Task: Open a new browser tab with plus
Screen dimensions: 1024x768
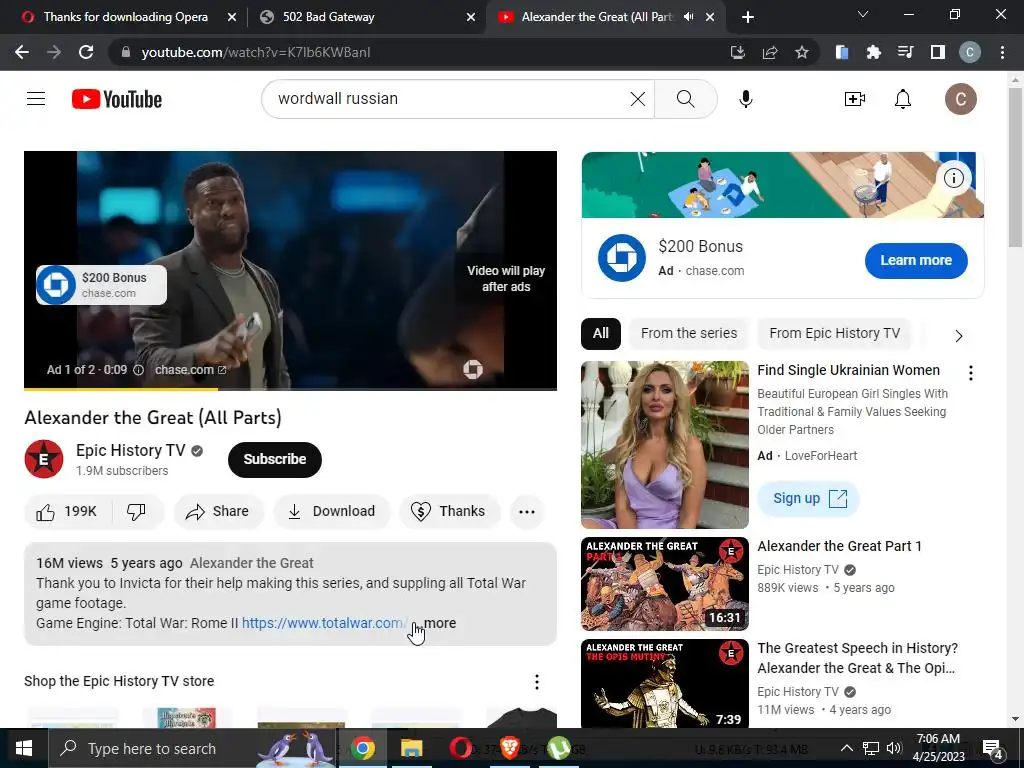Action: (x=748, y=17)
